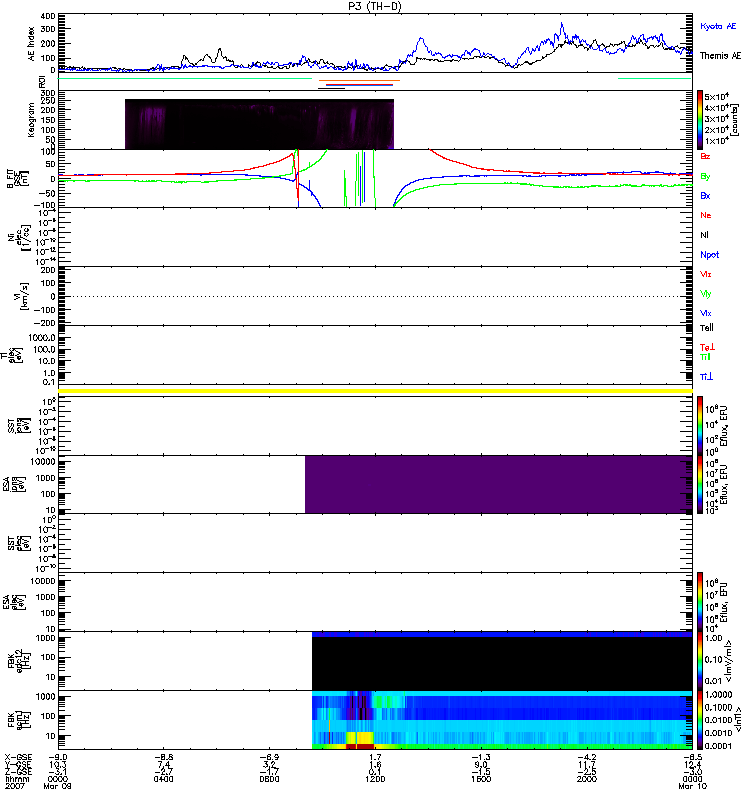
Task: Click the SST ions Eflux color bar
Action: tap(700, 426)
